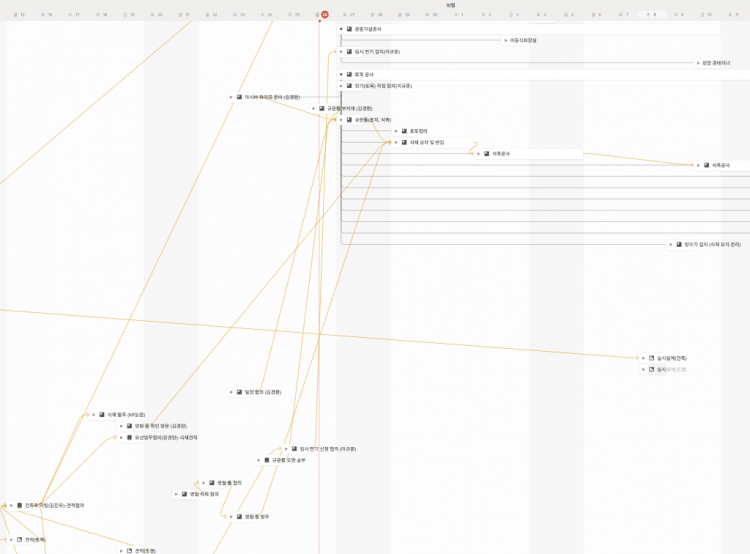750x554 pixels.
Task: Click the 석재 상차 및 반입 task icon
Action: pyautogui.click(x=404, y=142)
